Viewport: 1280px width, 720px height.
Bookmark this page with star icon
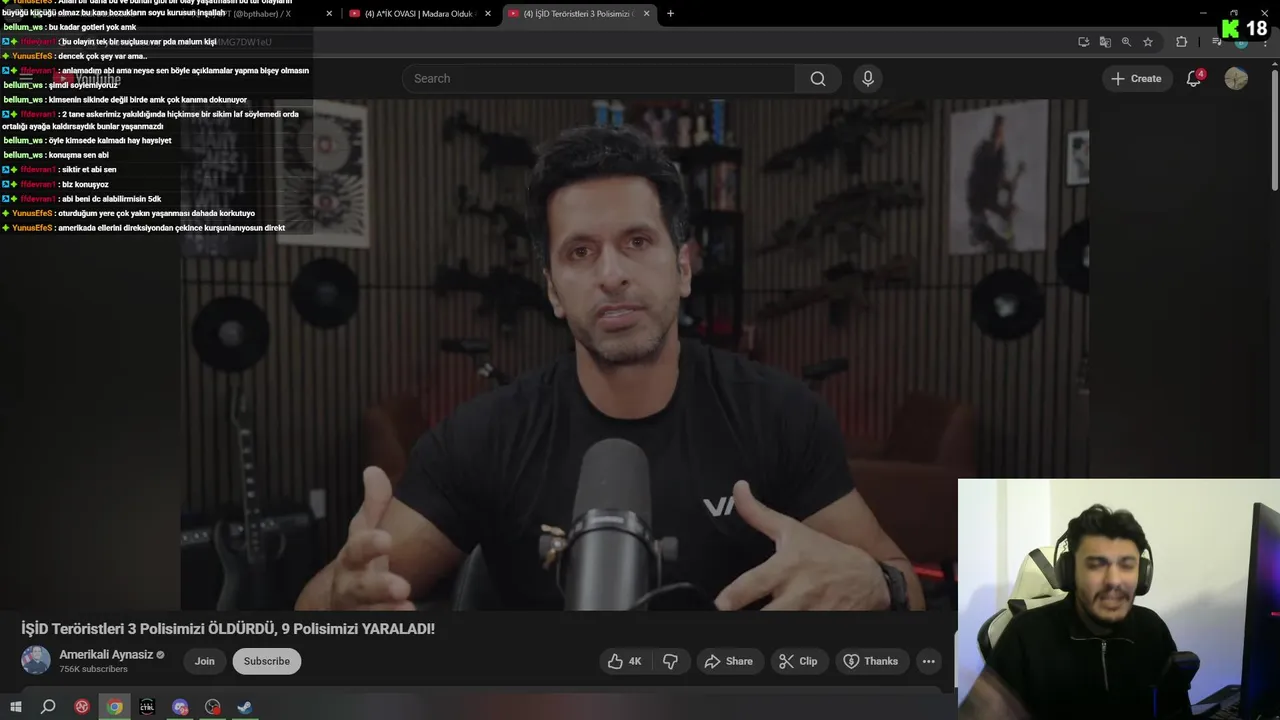(x=1148, y=42)
